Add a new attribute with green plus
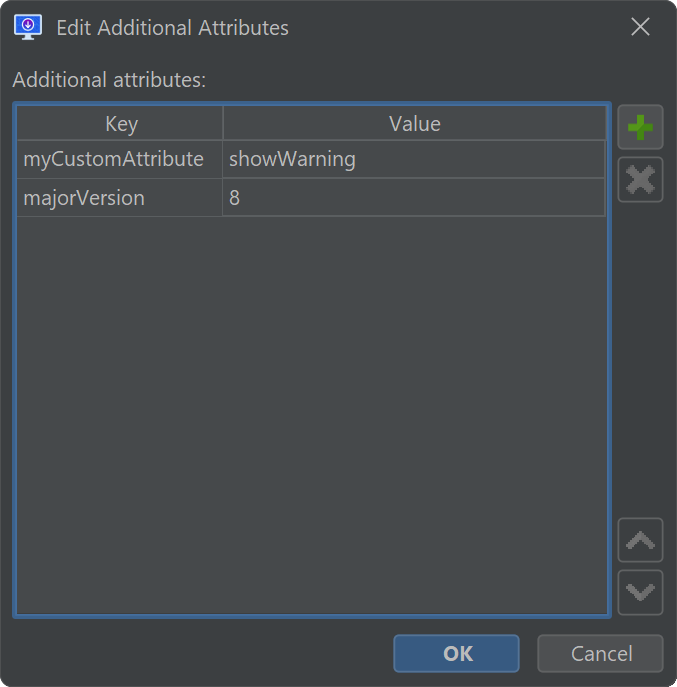 [x=640, y=127]
